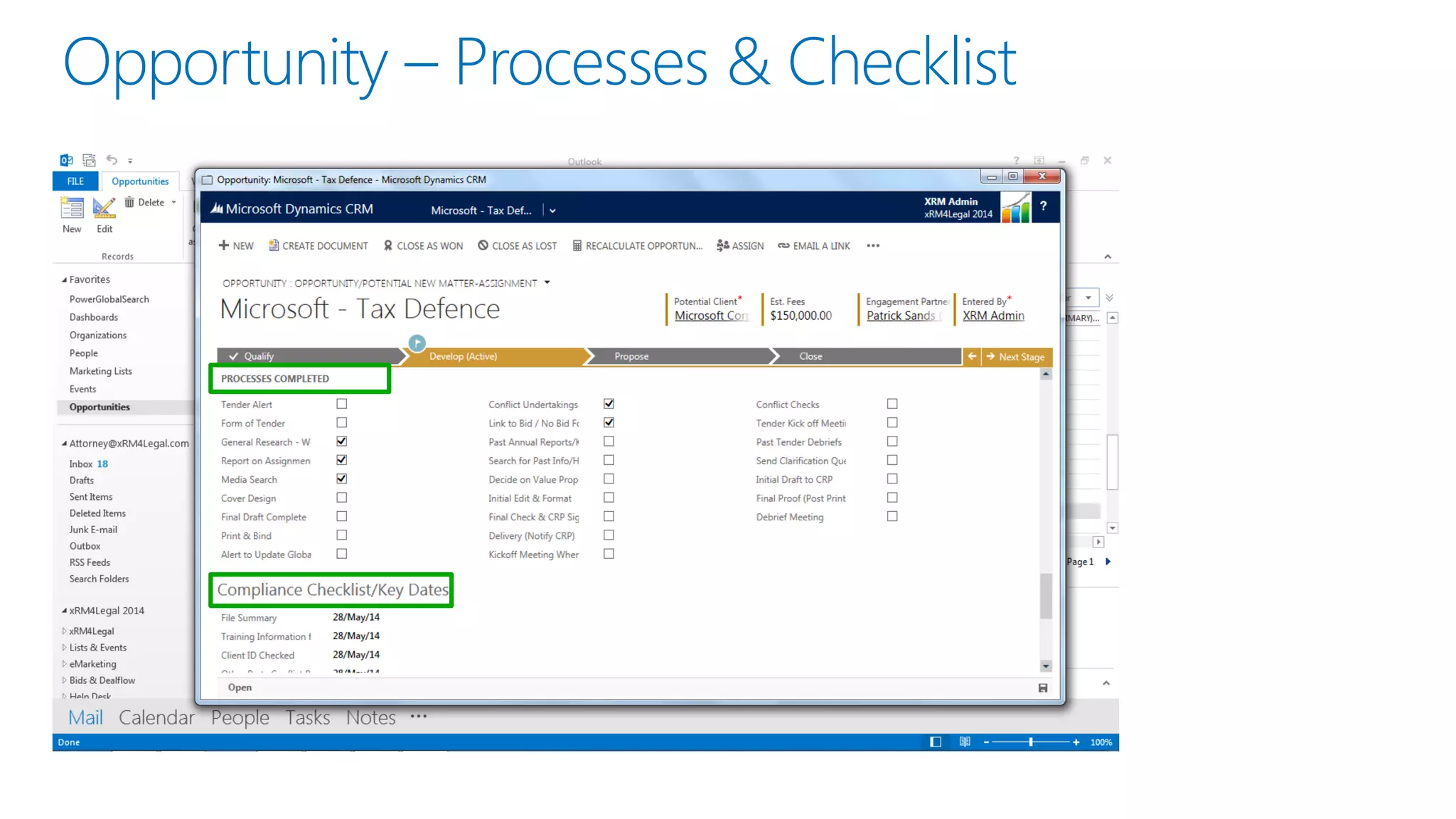The width and height of the screenshot is (1456, 819).
Task: Expand the Lists & Events node
Action: [x=64, y=647]
